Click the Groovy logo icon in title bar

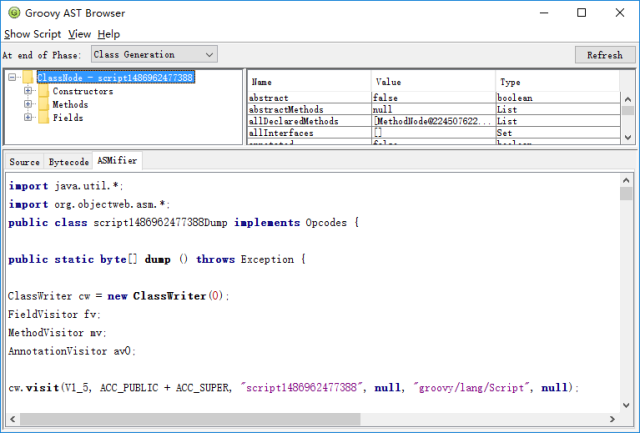[14, 13]
